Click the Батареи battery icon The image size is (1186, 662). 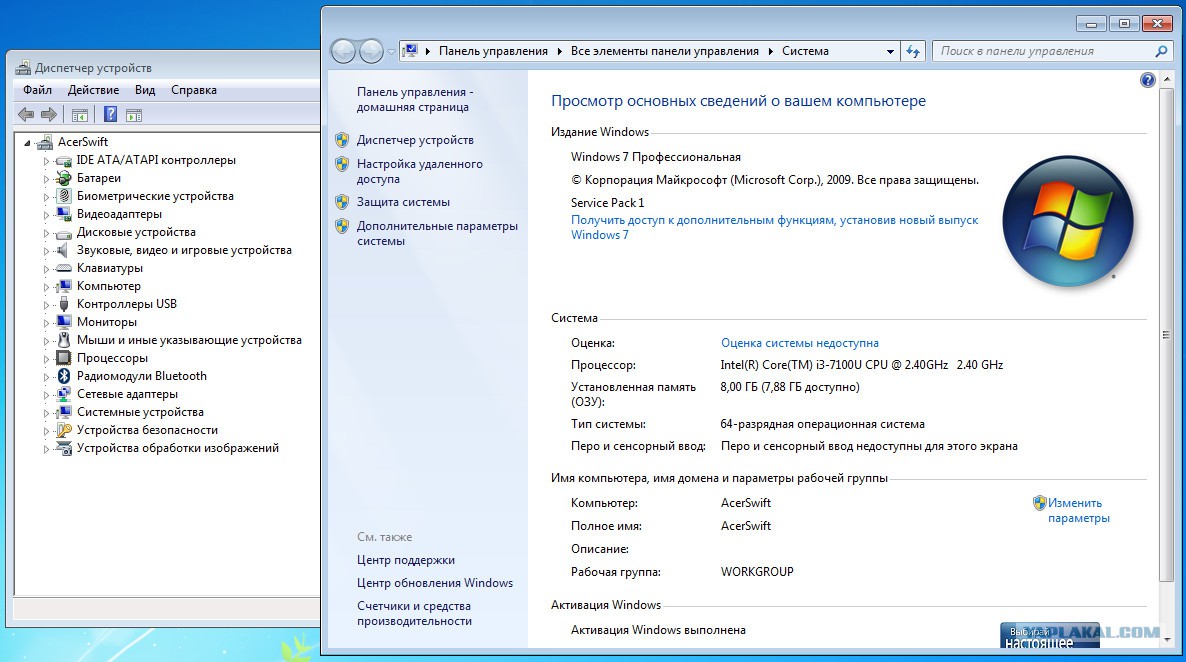pos(64,179)
